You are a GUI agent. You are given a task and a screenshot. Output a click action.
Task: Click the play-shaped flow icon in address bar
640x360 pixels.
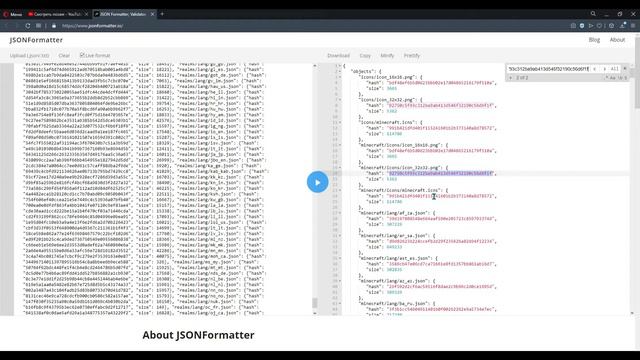coord(591,26)
